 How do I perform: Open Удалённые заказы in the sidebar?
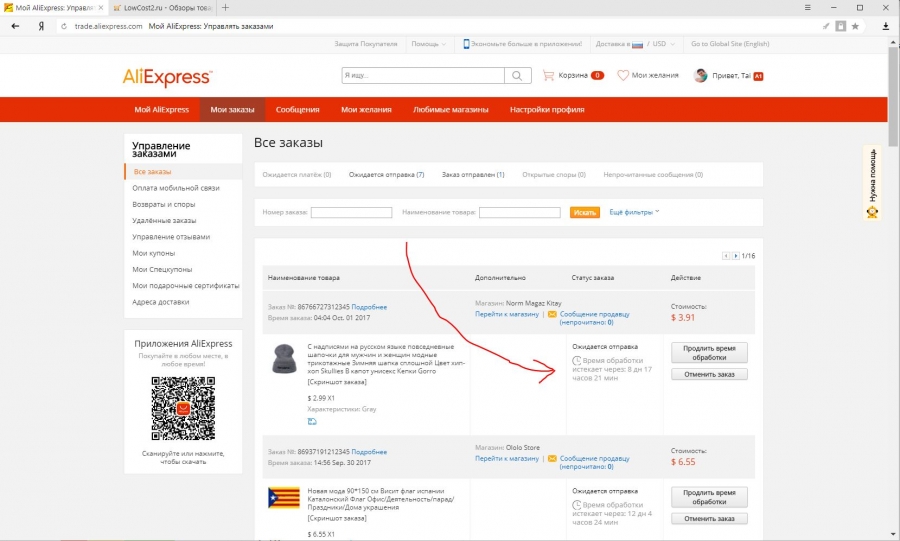tap(164, 221)
